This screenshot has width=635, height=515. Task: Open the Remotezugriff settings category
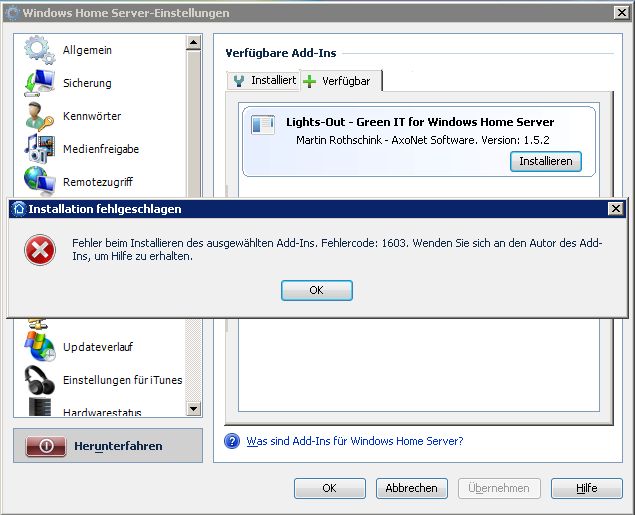click(98, 182)
